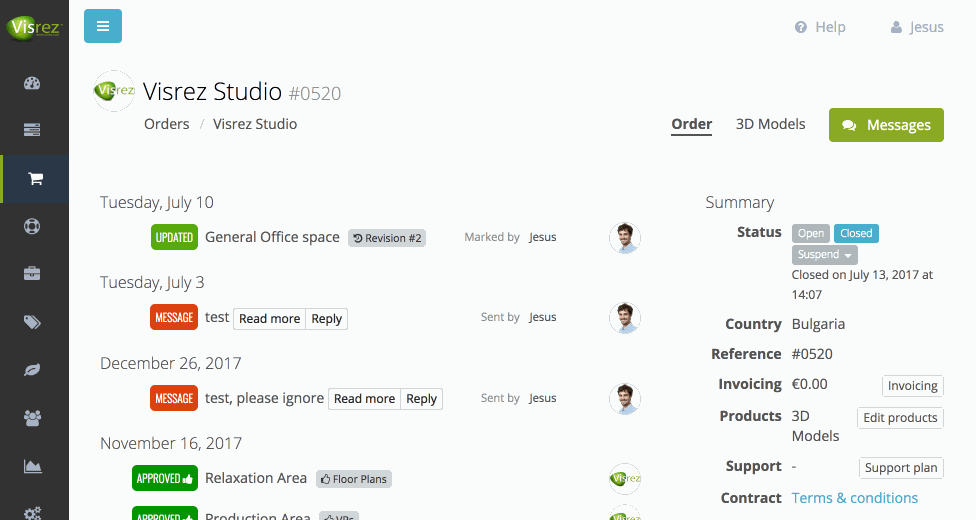This screenshot has height=520, width=976.
Task: Set order status to Open
Action: 810,233
